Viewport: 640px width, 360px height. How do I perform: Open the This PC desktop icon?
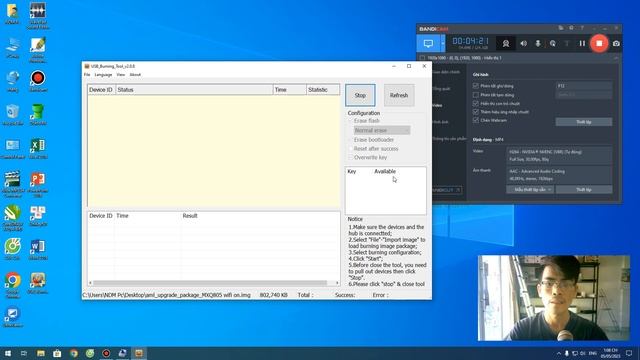coord(13,47)
